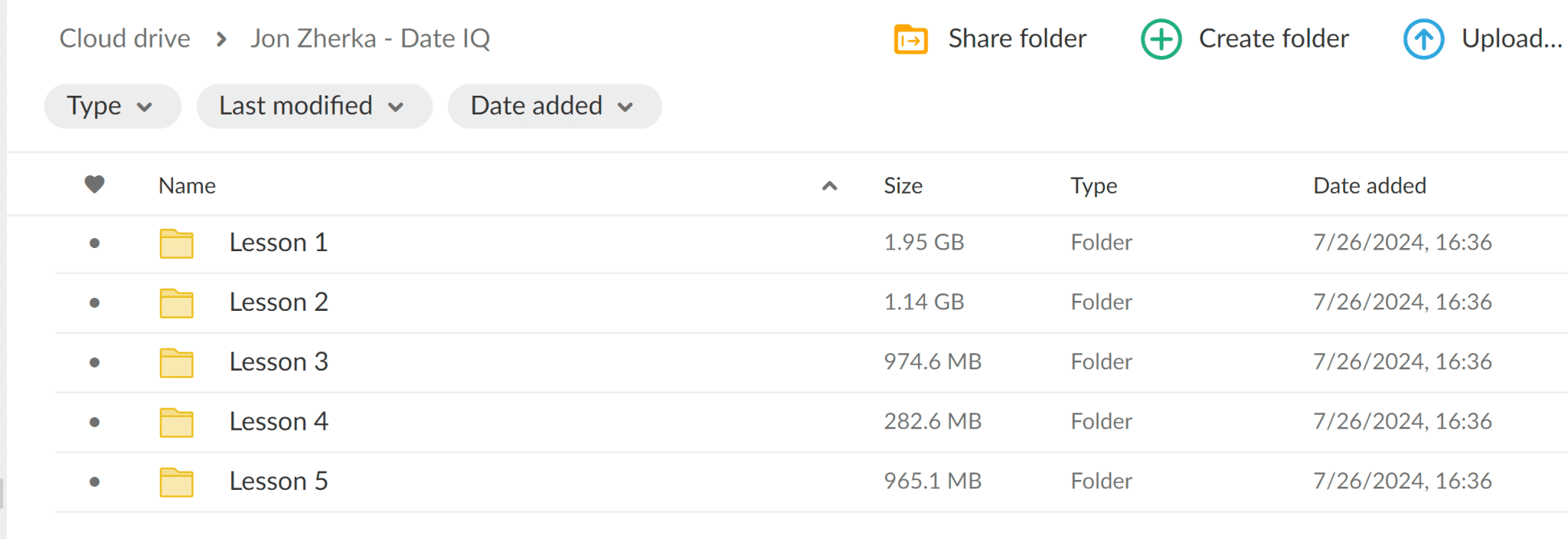The image size is (1568, 539).
Task: Go to Cloud drive breadcrumb
Action: point(125,38)
